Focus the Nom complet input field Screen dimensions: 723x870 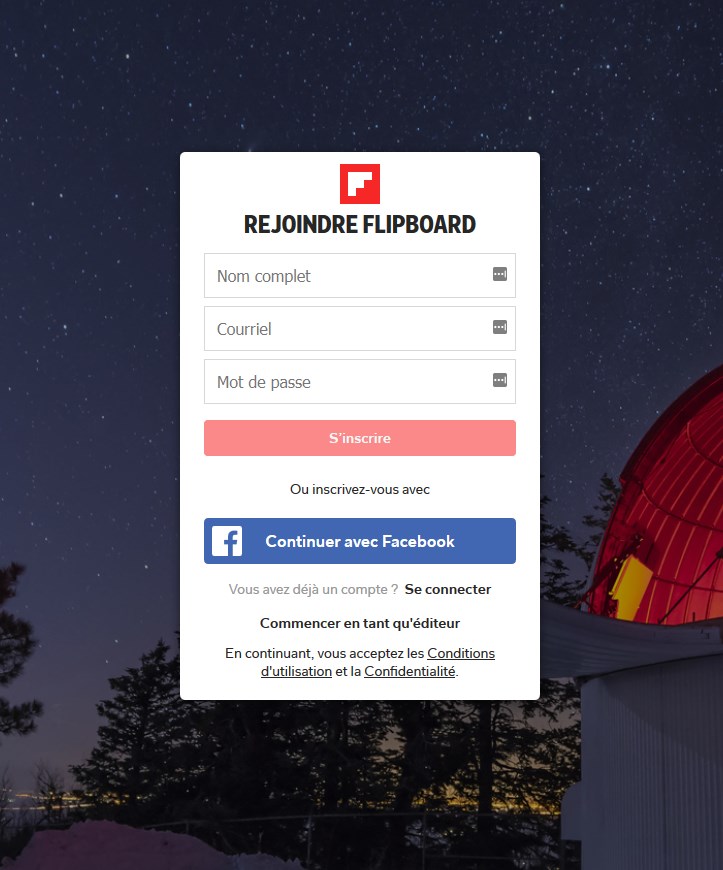coord(360,276)
